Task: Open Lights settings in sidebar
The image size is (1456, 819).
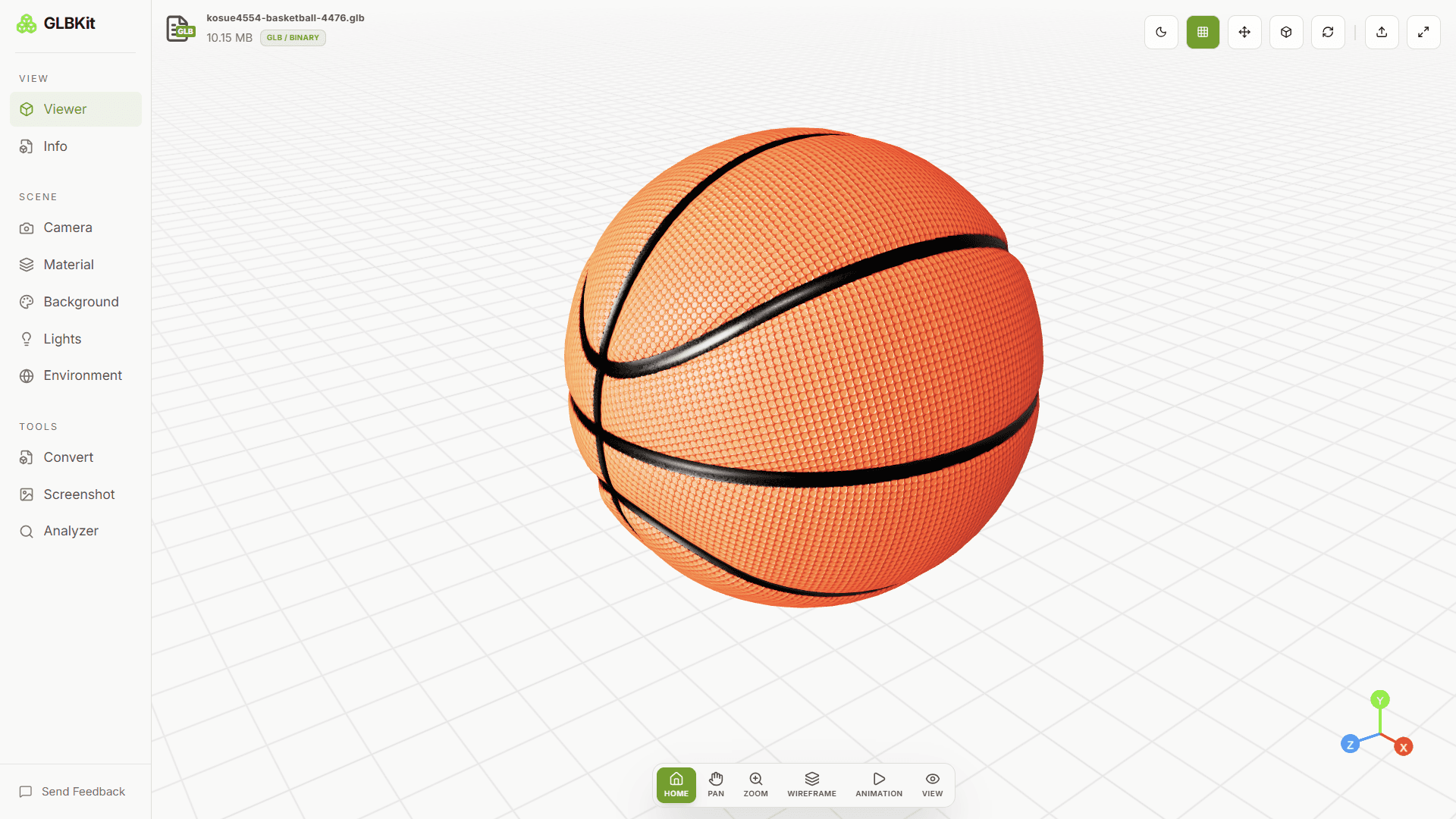Action: pyautogui.click(x=76, y=339)
